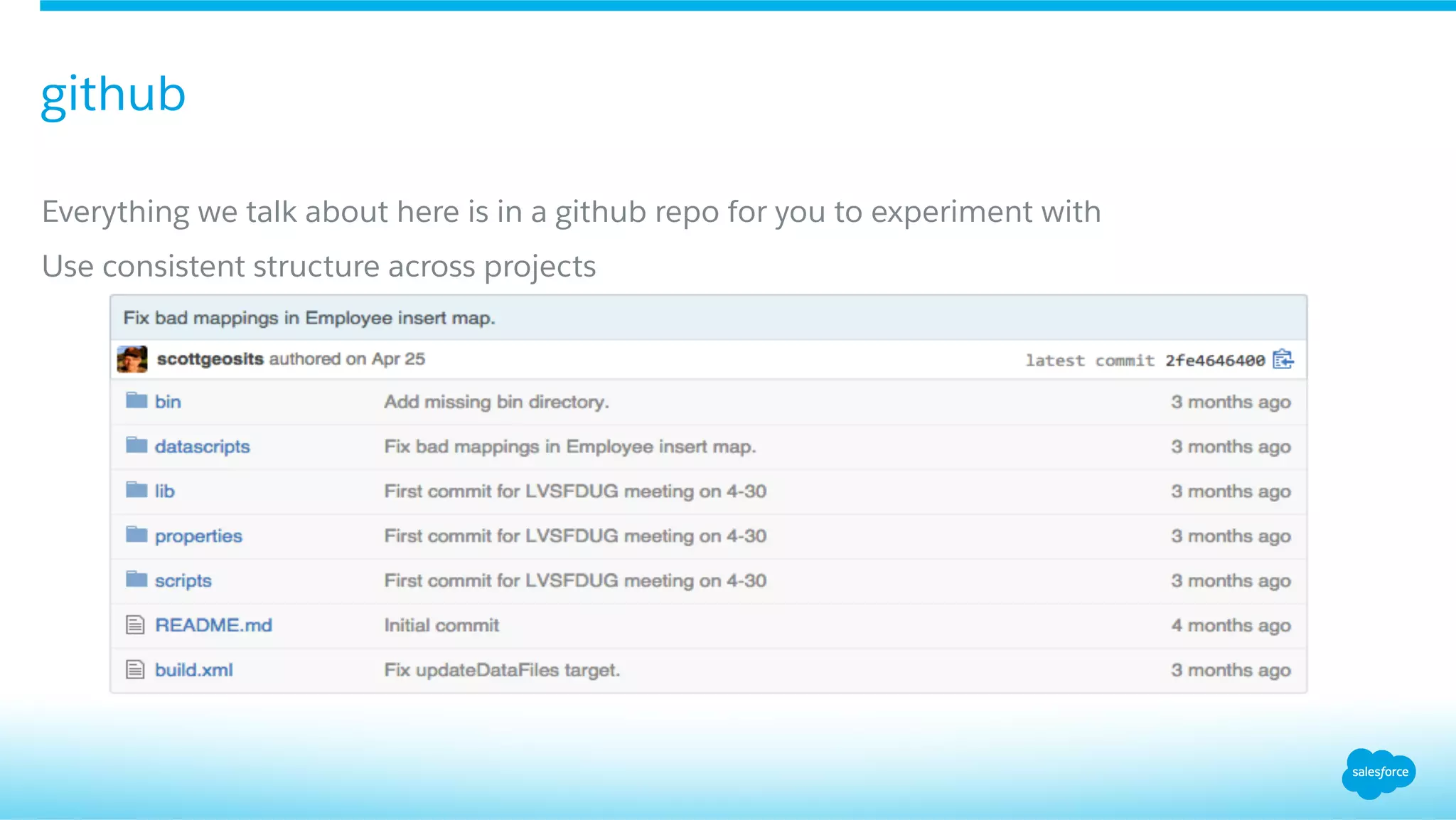This screenshot has height=820, width=1456.
Task: Open the lib folder link
Action: point(165,491)
